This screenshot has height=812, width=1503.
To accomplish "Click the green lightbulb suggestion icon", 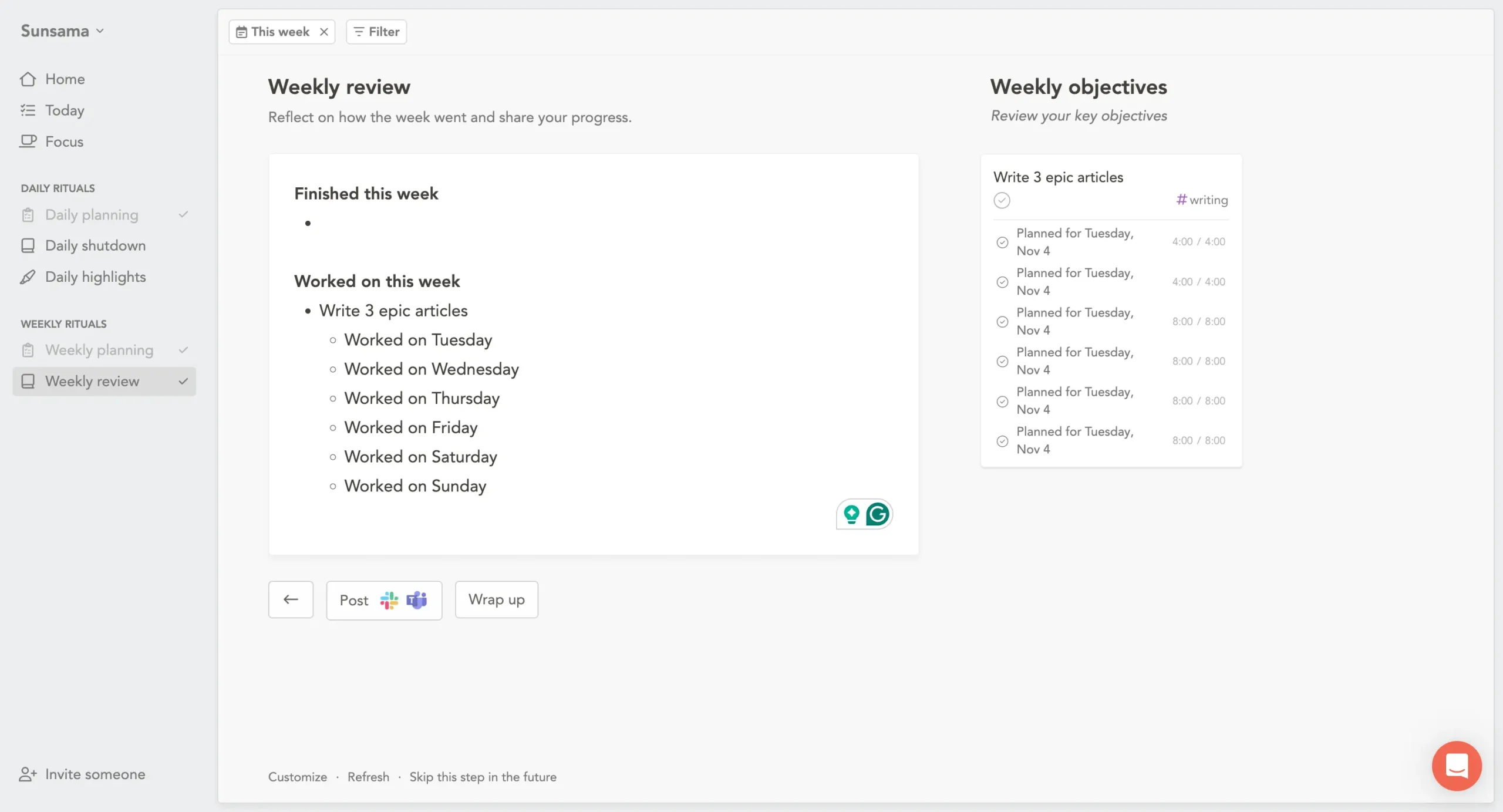I will point(851,514).
